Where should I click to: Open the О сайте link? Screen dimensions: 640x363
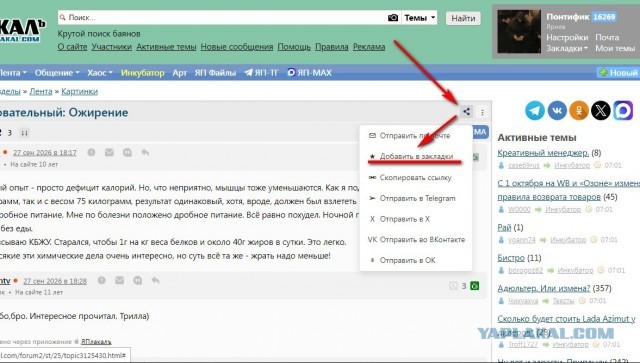click(72, 47)
